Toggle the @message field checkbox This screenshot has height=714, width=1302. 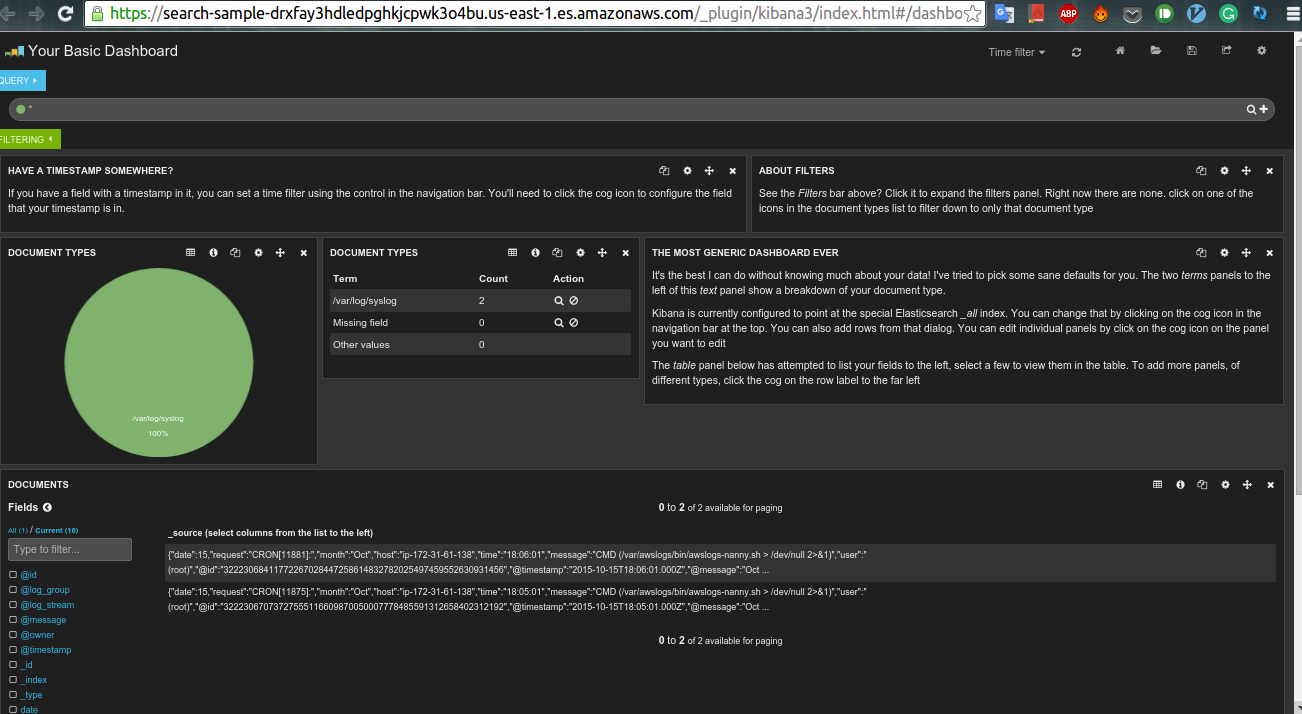[x=13, y=620]
